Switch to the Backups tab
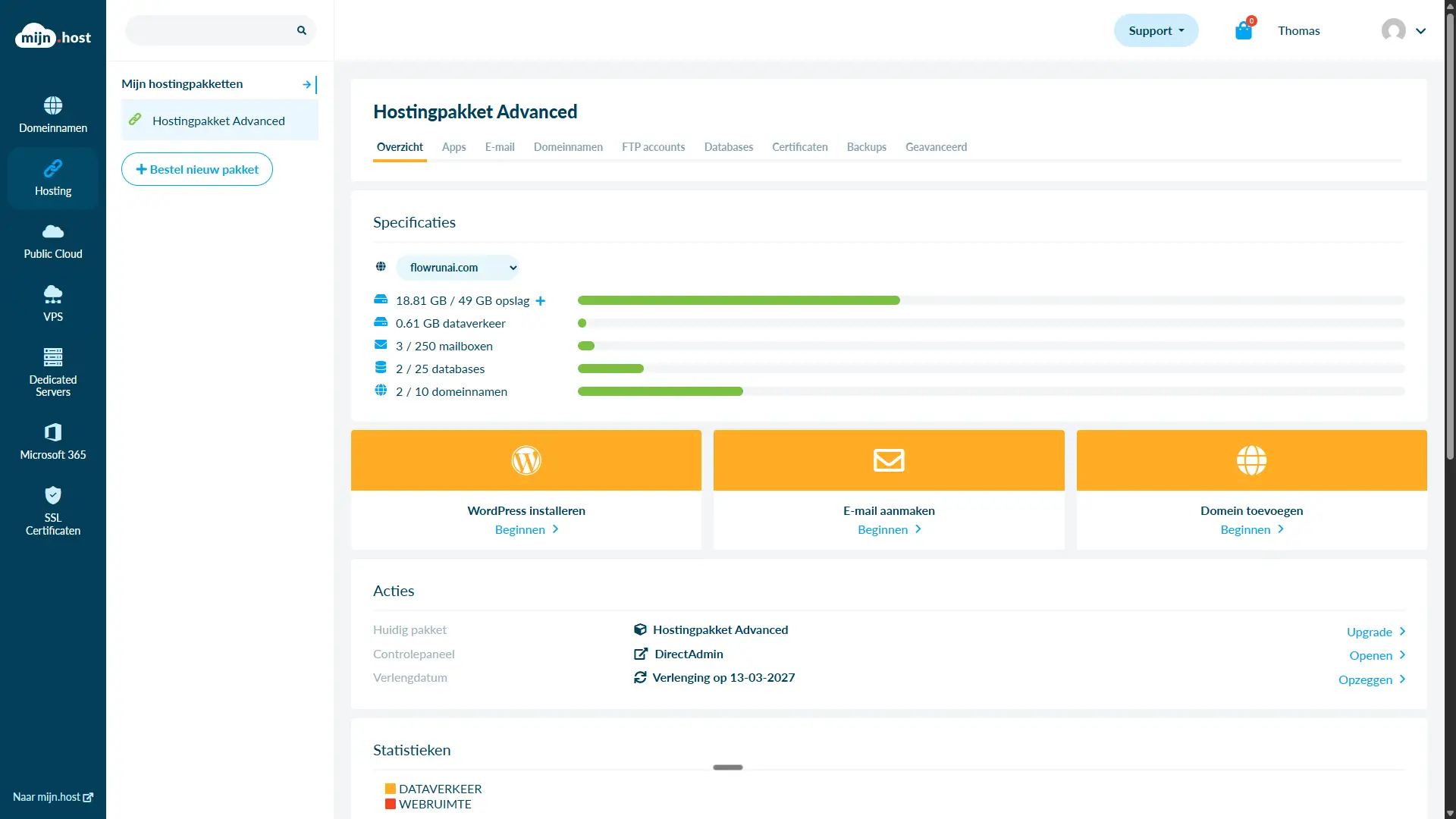The height and width of the screenshot is (819, 1456). pos(866,147)
